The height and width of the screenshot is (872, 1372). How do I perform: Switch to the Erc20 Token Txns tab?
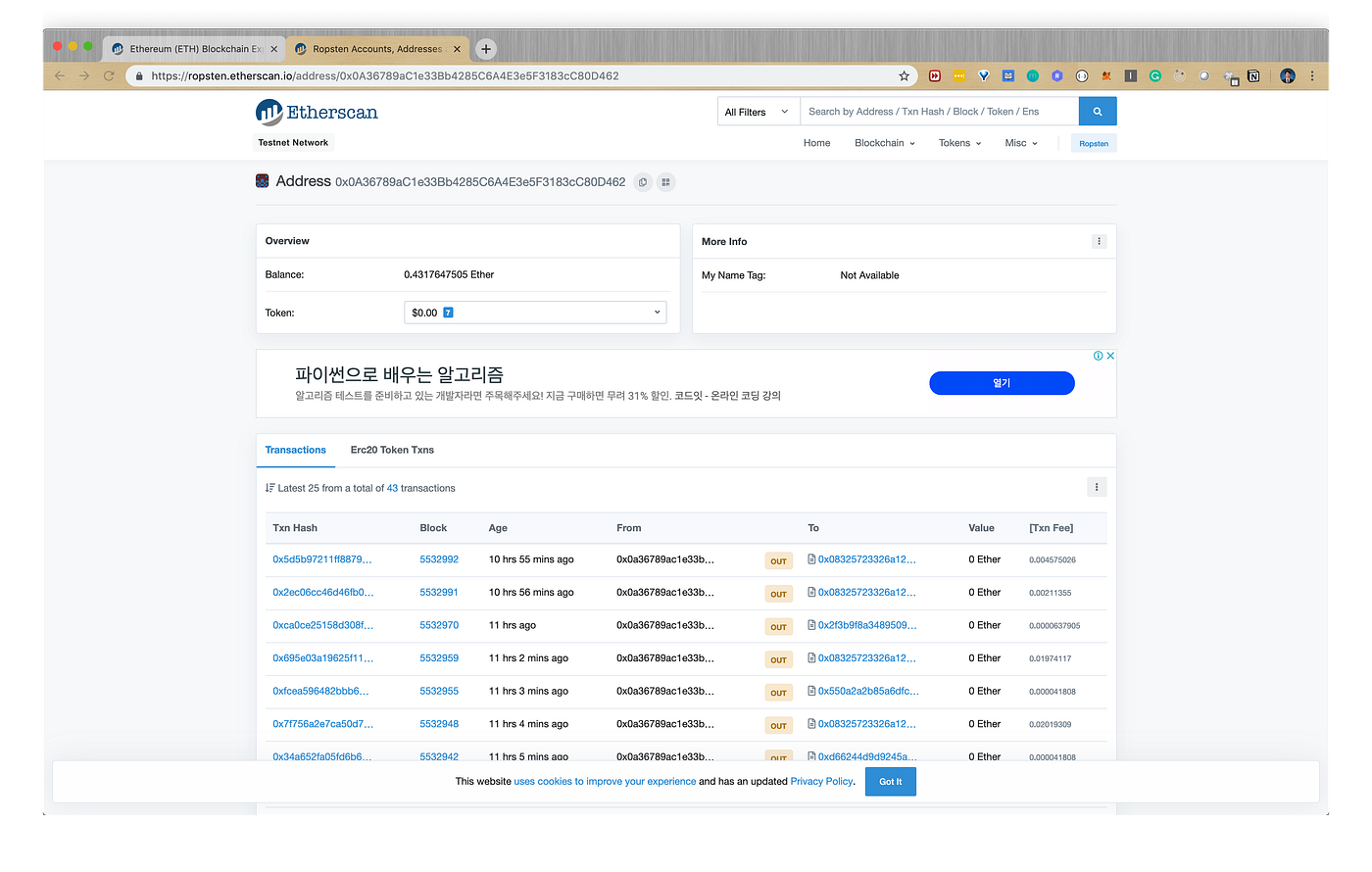pyautogui.click(x=392, y=450)
